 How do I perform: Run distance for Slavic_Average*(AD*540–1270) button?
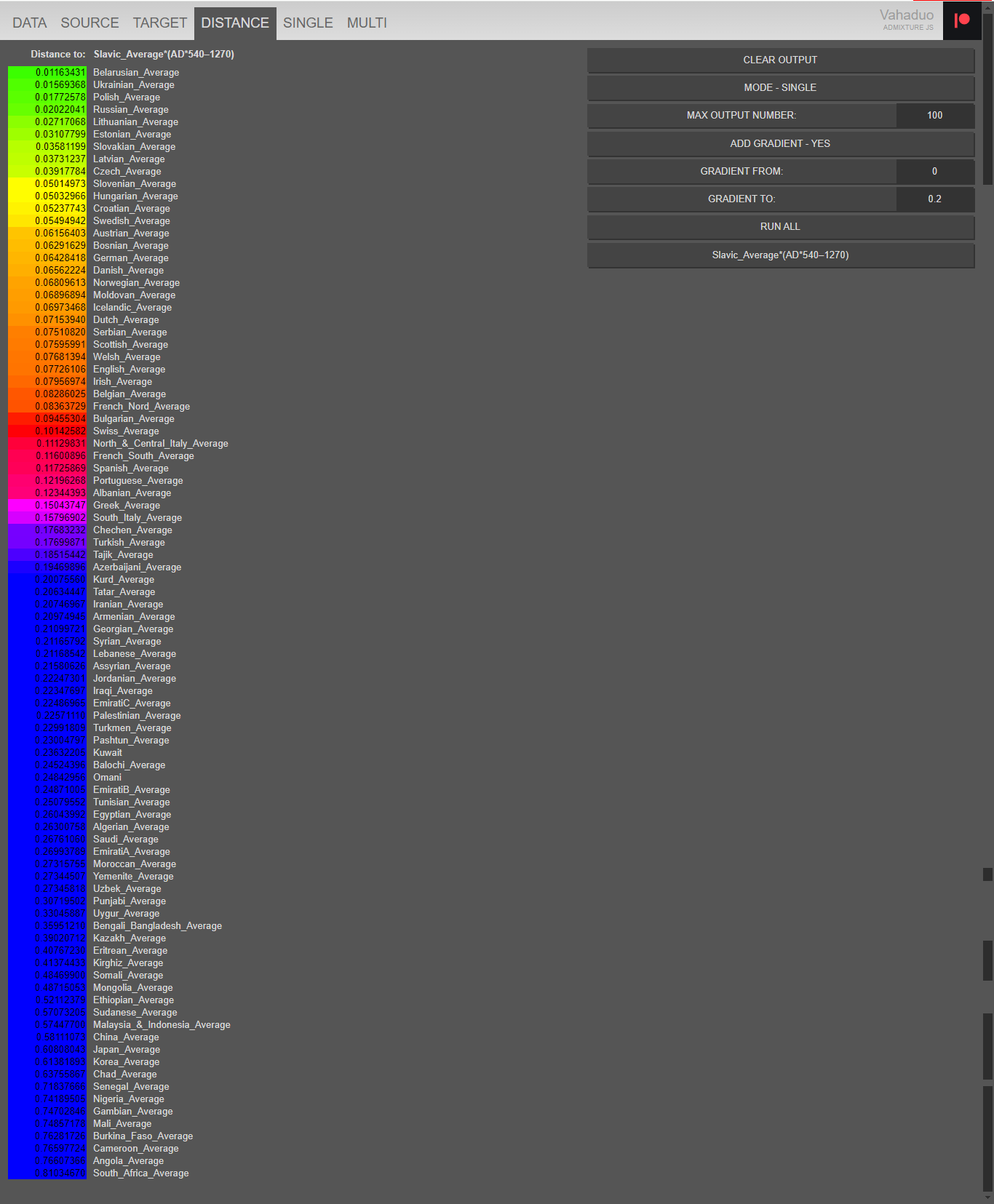[x=780, y=255]
